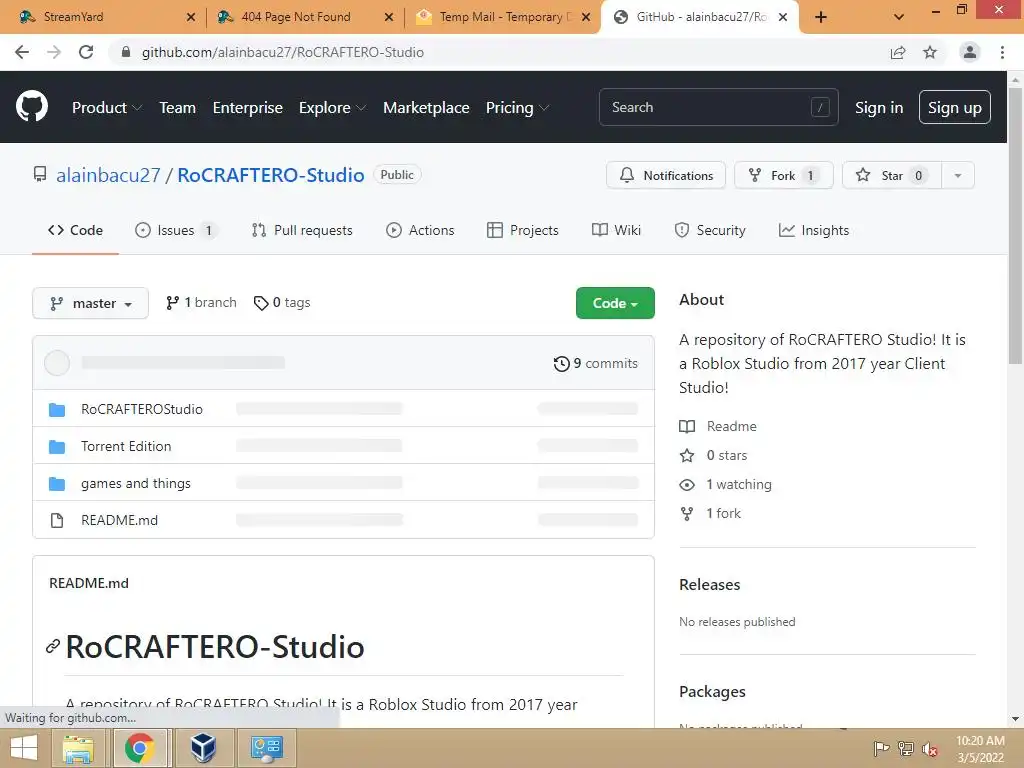The image size is (1024, 768).
Task: Click the Sign up button
Action: pyautogui.click(x=954, y=107)
